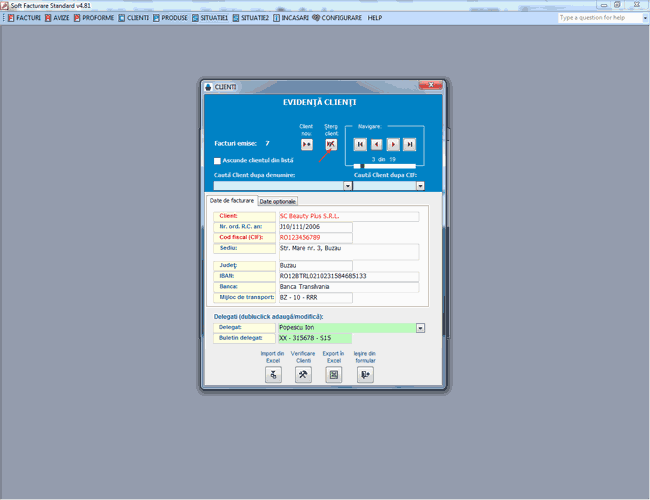Image resolution: width=650 pixels, height=500 pixels.
Task: Open the FACTURI menu
Action: [24, 18]
